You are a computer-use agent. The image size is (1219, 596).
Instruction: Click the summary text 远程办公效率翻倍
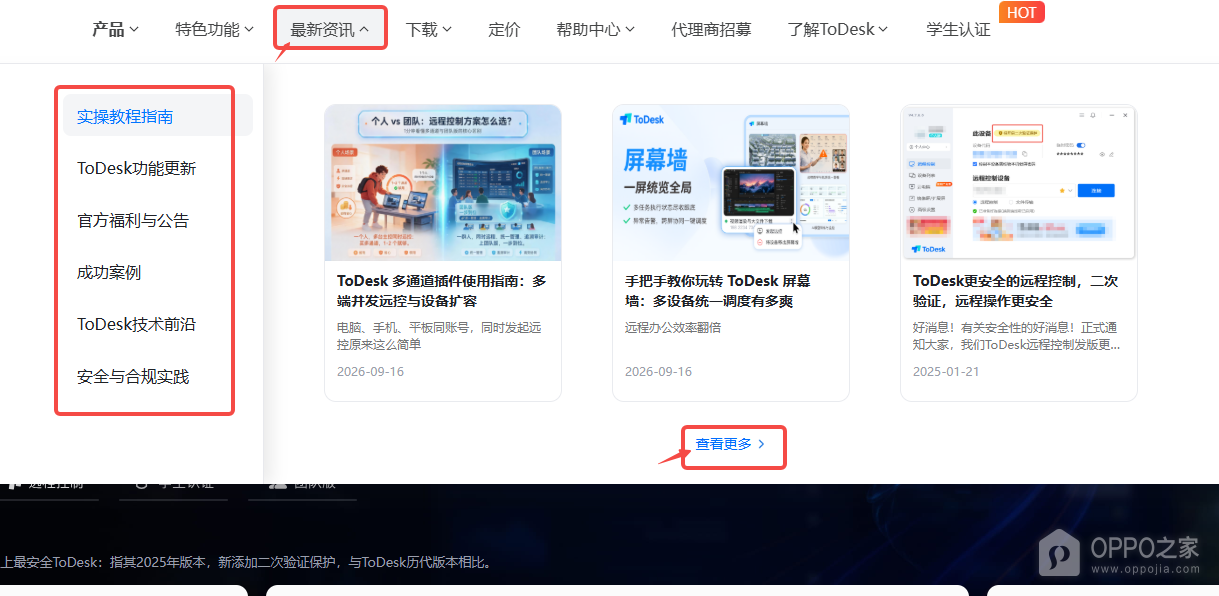coord(673,327)
